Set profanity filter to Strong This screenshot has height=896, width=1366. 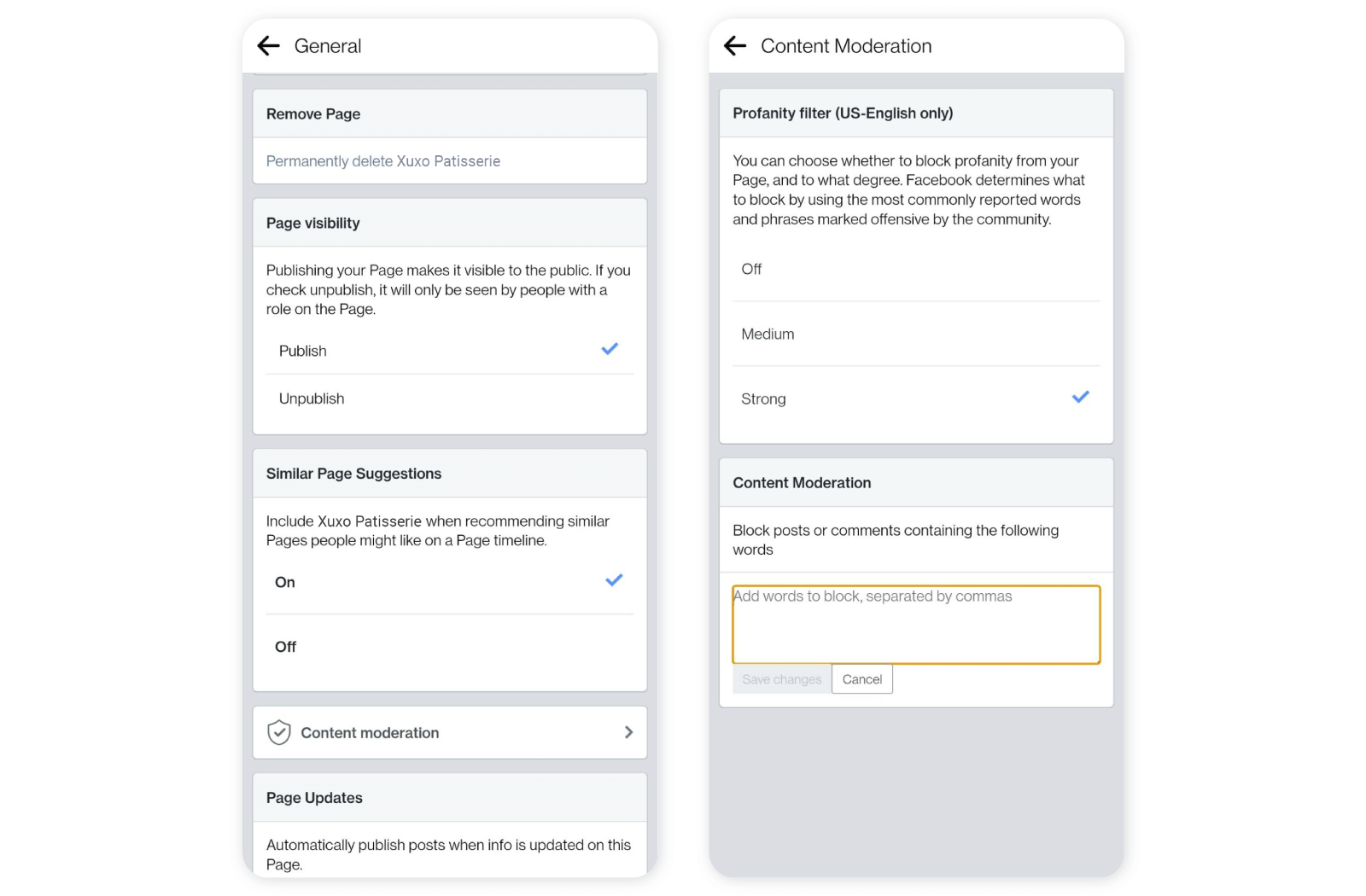tap(763, 399)
